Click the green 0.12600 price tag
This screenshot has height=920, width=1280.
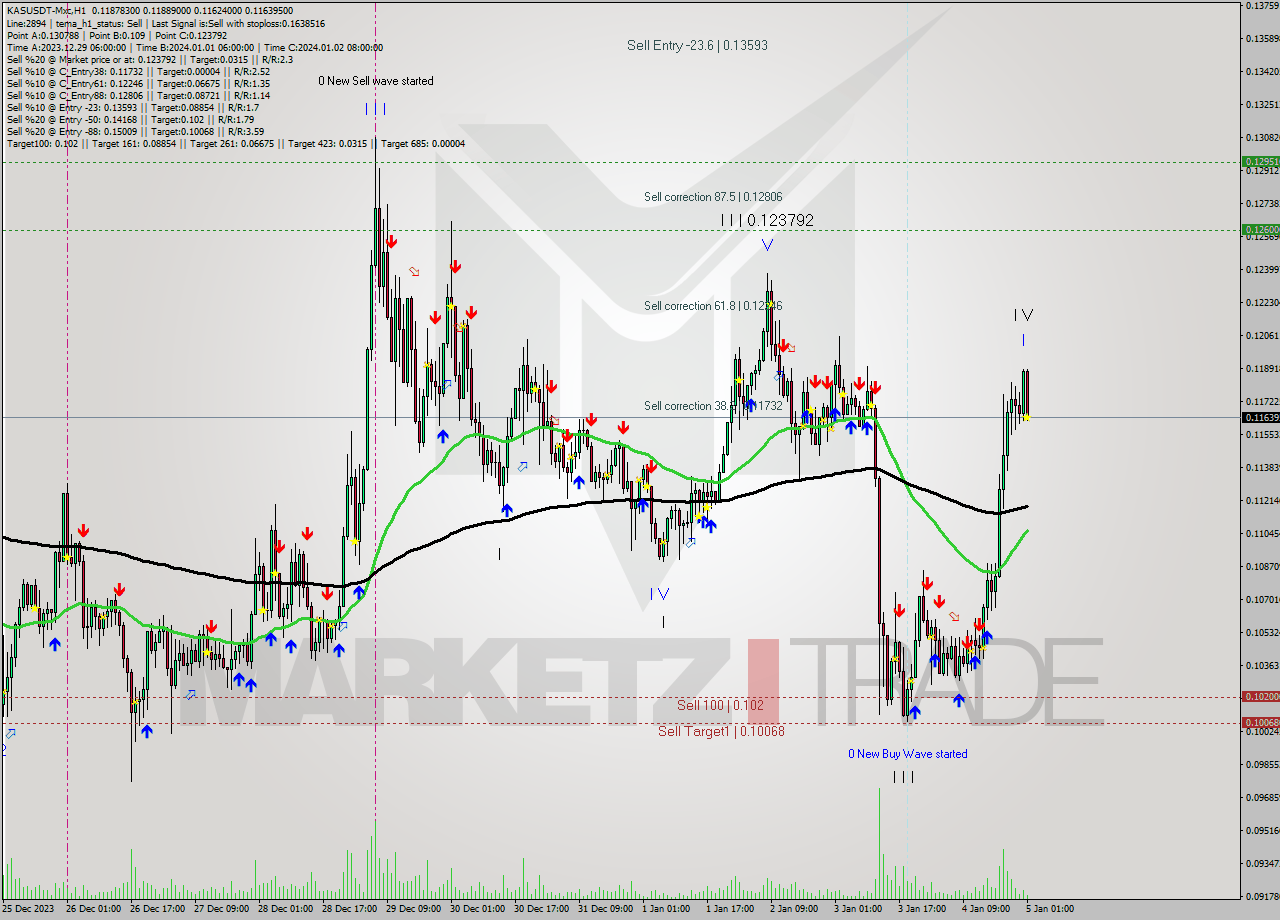point(1259,229)
